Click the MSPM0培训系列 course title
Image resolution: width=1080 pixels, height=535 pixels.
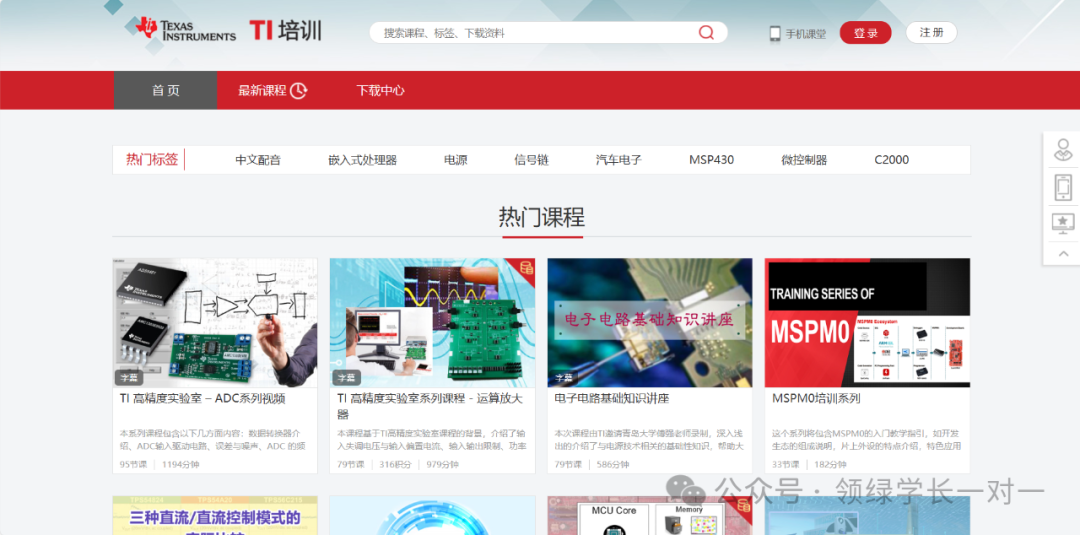click(x=816, y=398)
